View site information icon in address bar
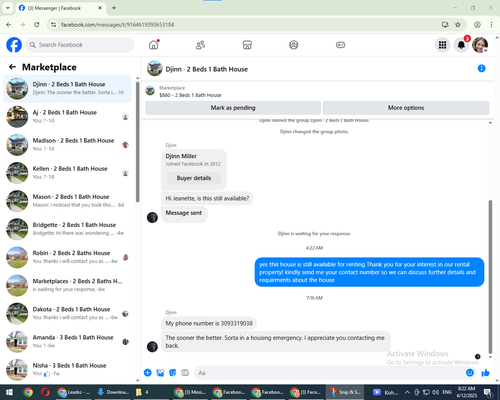 53,25
